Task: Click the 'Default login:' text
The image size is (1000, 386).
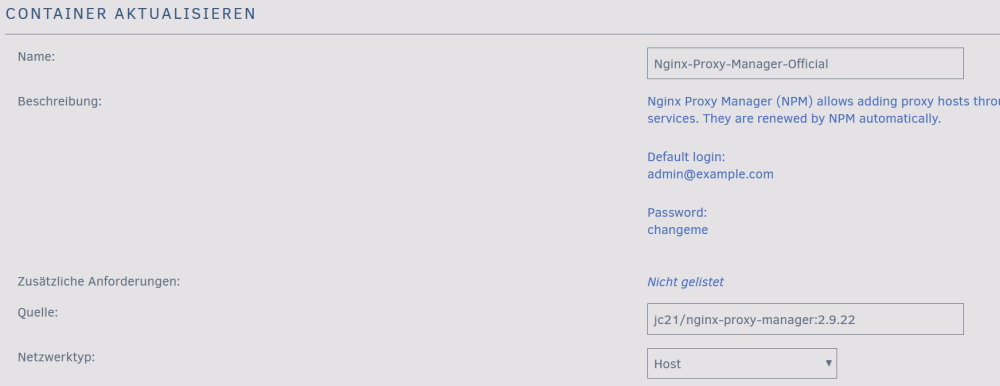Action: [686, 157]
